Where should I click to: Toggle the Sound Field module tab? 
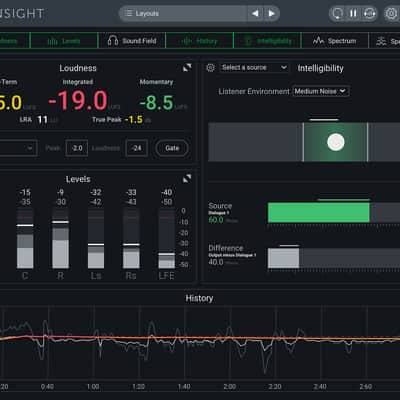coord(132,41)
